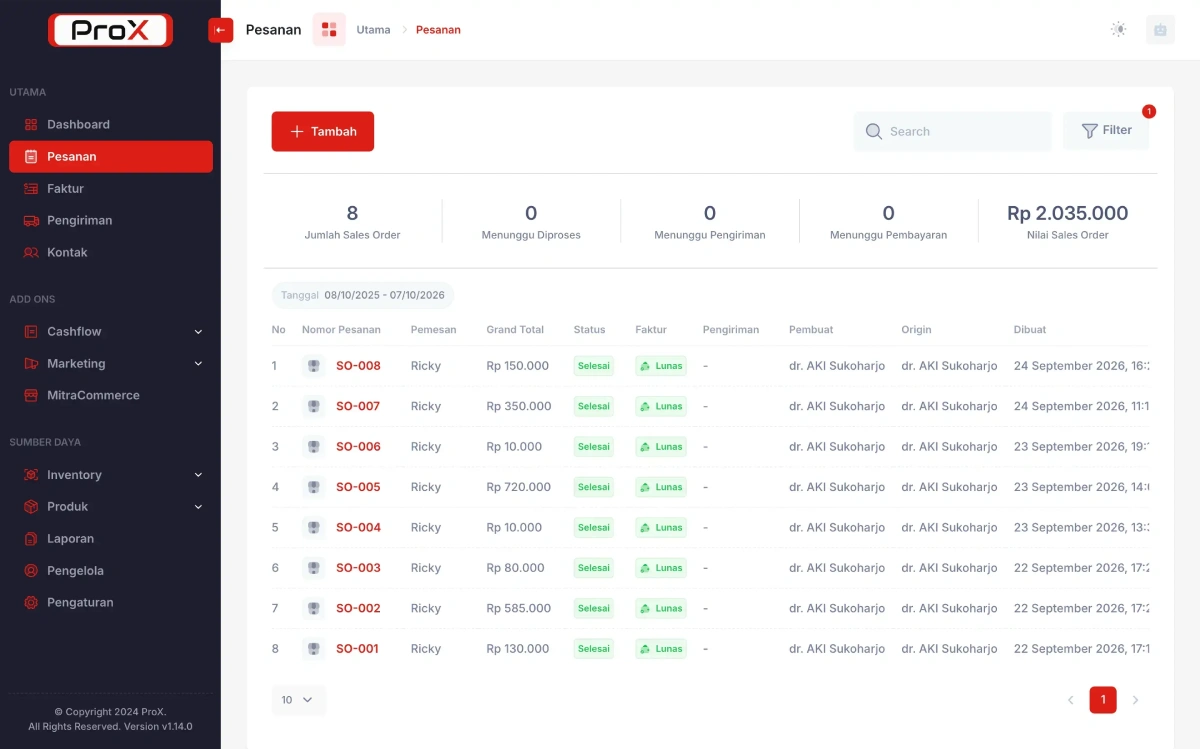Click the red back-arrow sidebar collapse icon
The image size is (1200, 749).
pyautogui.click(x=220, y=30)
